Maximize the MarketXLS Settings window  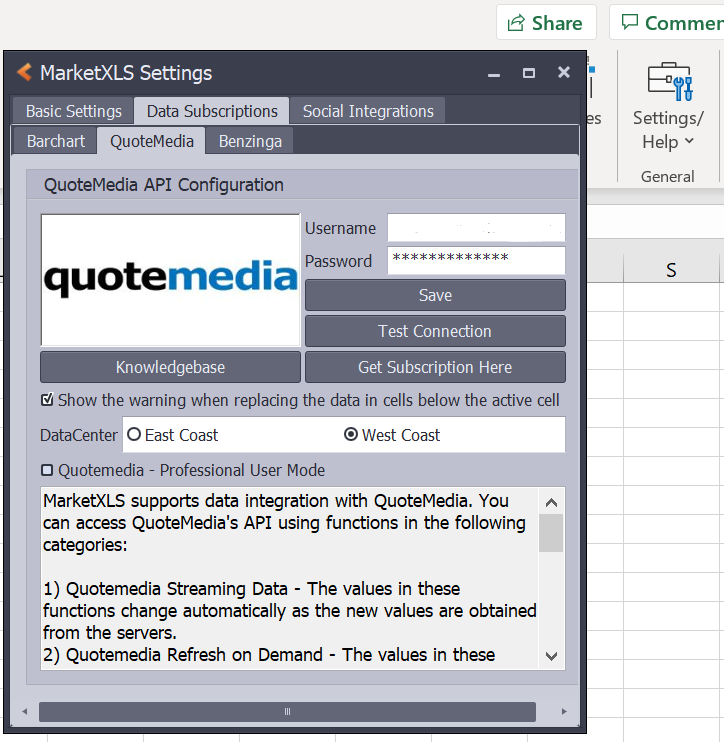(529, 73)
